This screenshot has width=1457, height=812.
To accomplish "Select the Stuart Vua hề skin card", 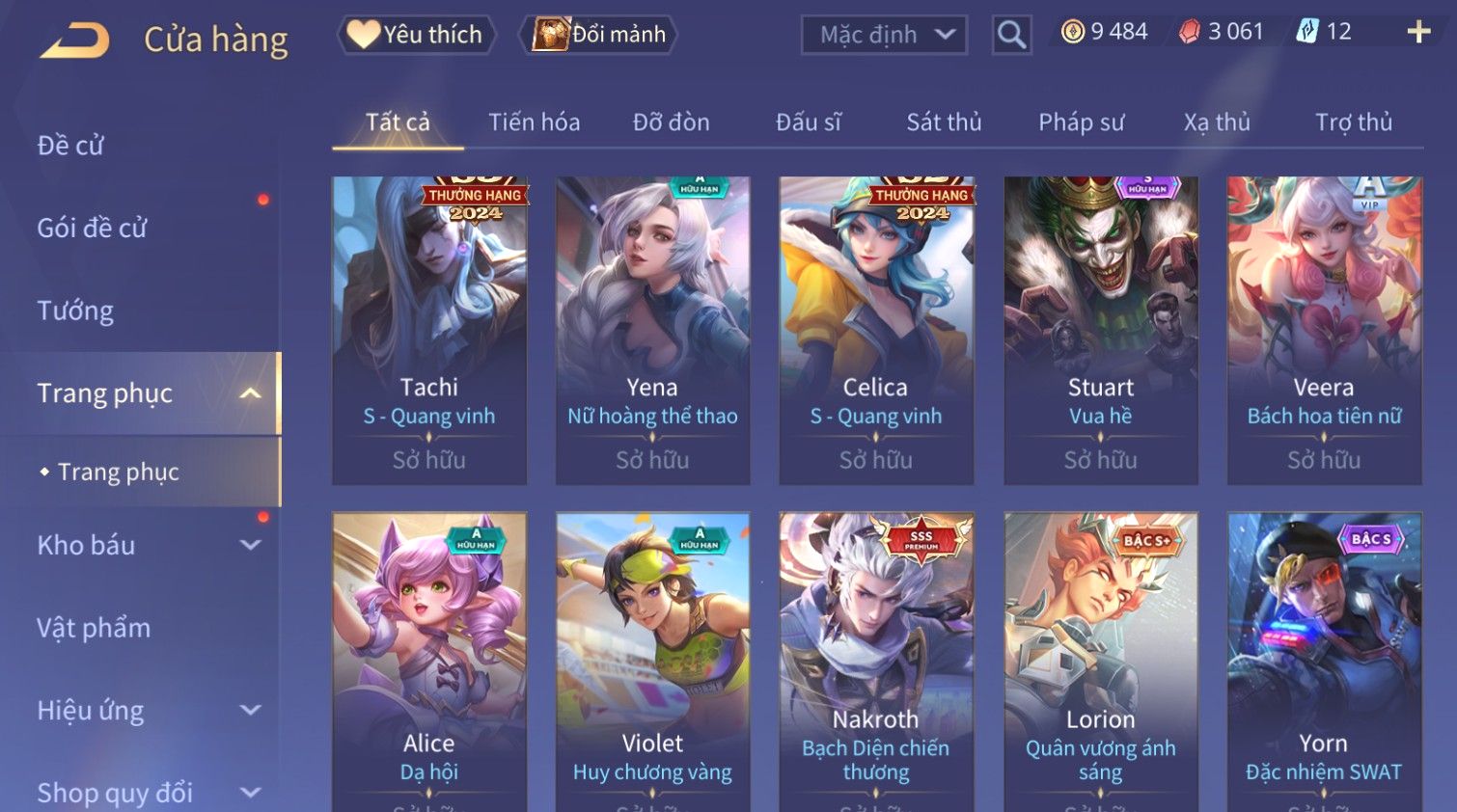I will 1100,330.
